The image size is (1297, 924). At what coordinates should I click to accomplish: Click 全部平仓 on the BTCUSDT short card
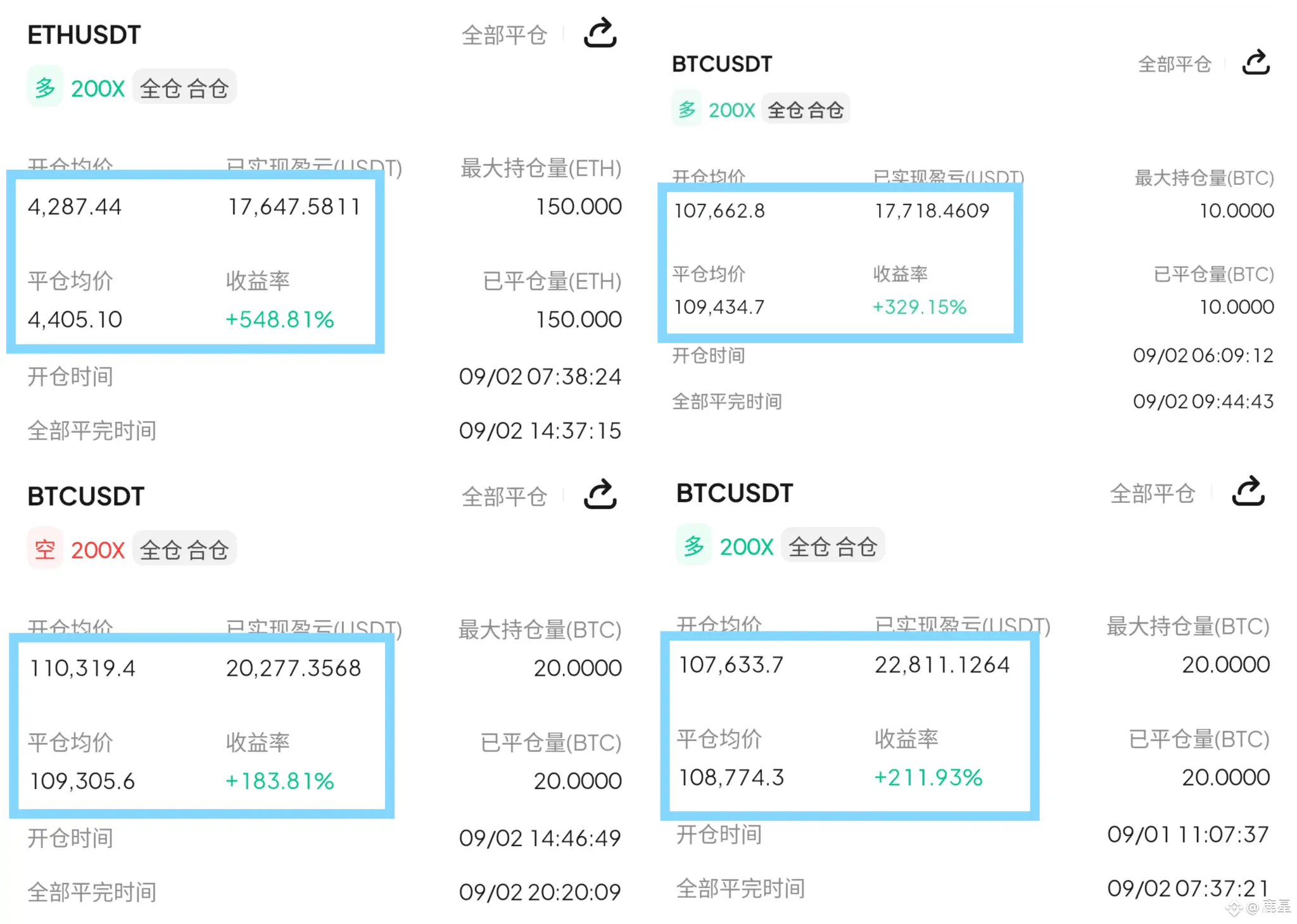[504, 497]
